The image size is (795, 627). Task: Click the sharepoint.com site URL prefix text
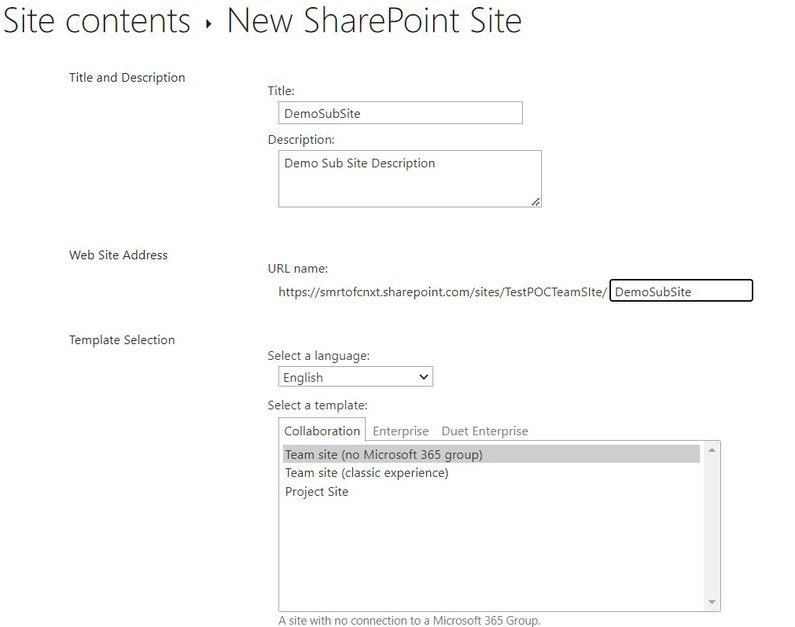pos(442,292)
